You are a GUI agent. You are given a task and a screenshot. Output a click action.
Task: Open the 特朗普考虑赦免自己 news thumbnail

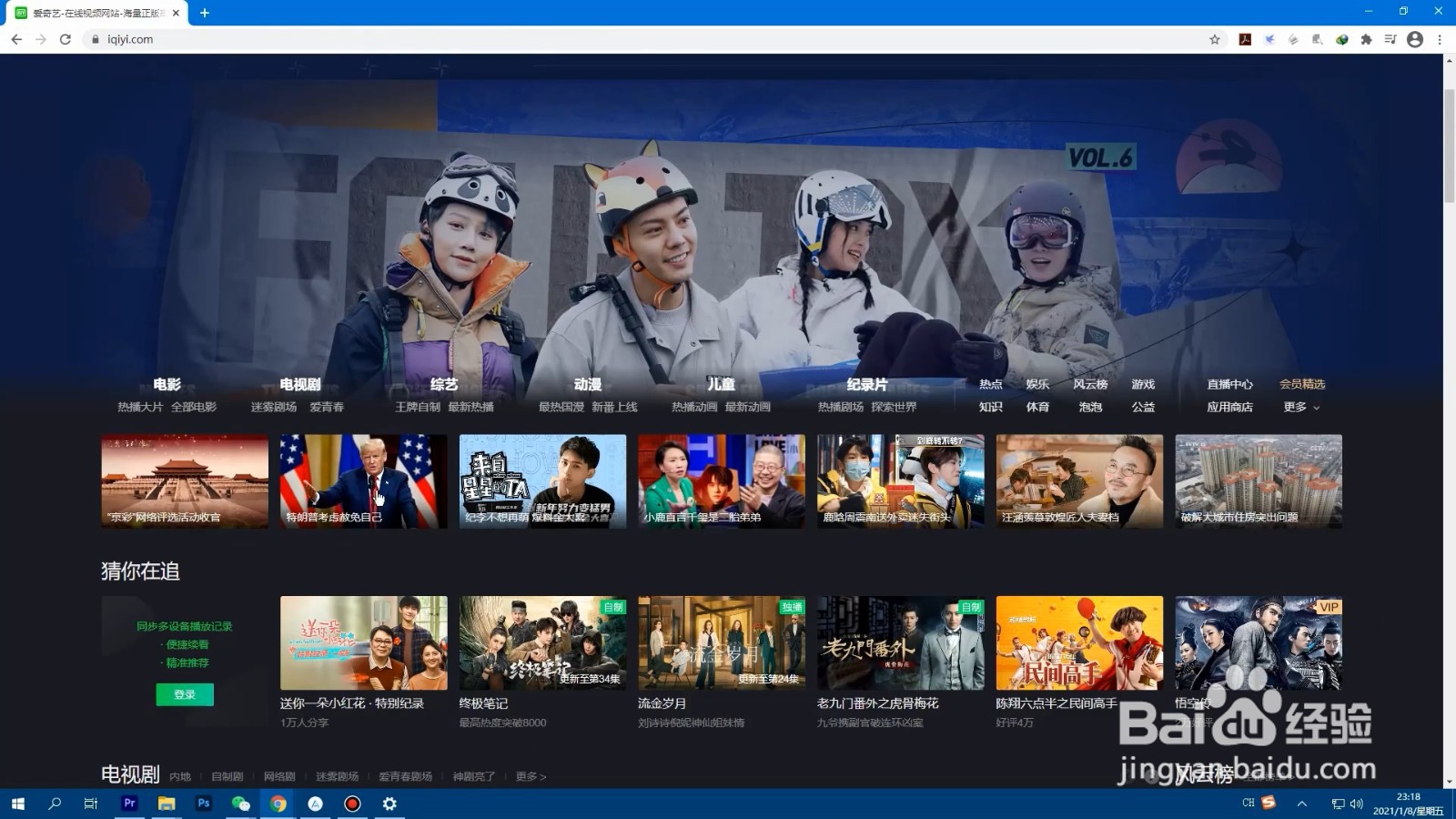coord(364,481)
